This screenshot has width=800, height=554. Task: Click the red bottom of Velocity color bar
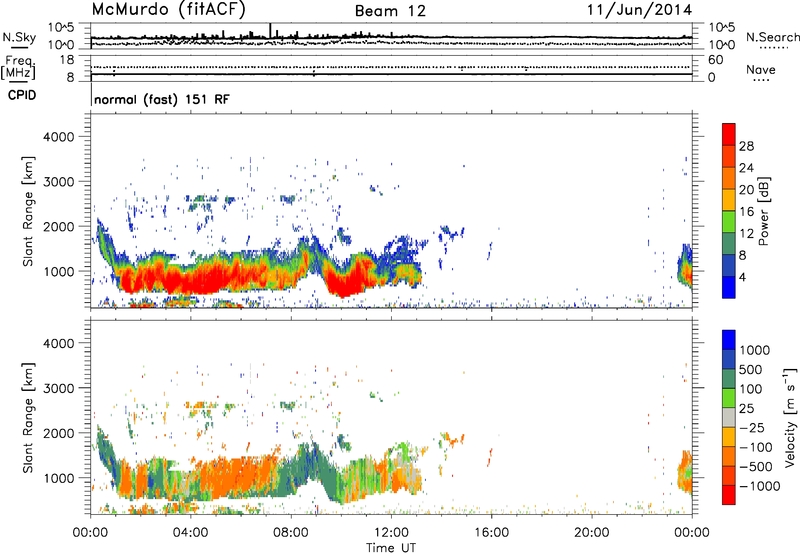[729, 495]
